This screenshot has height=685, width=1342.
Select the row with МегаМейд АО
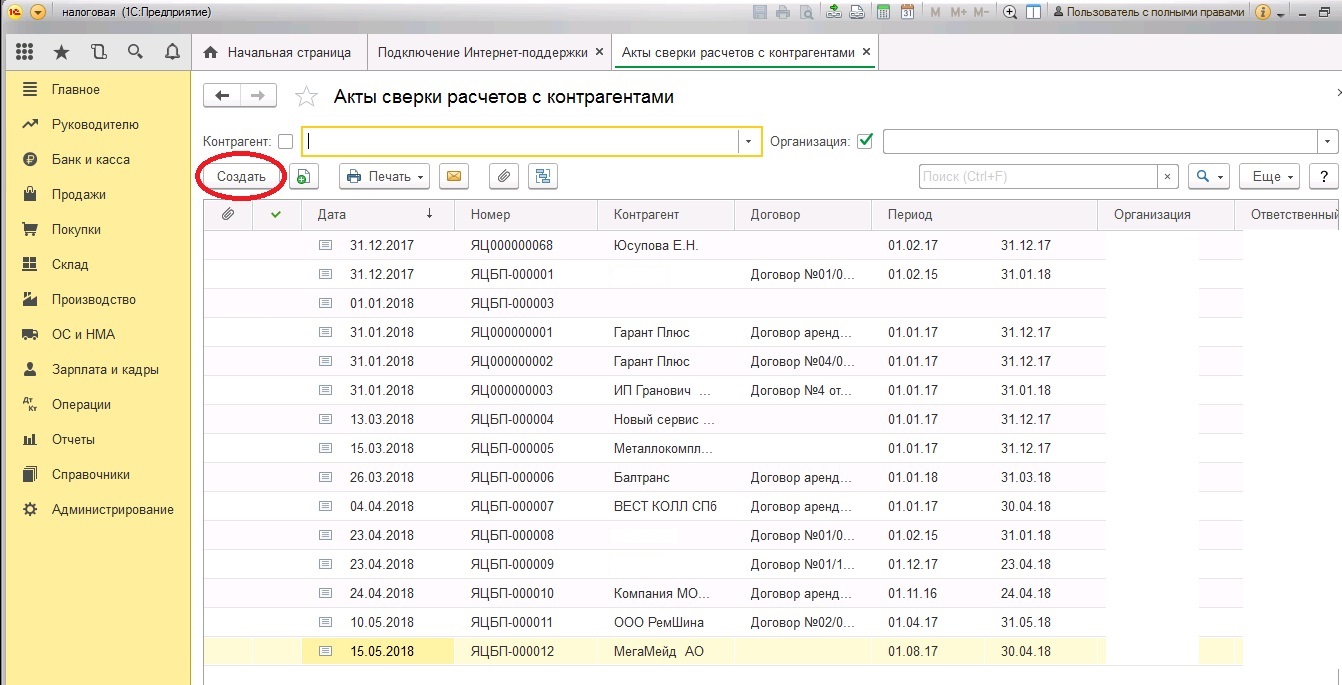(x=723, y=651)
